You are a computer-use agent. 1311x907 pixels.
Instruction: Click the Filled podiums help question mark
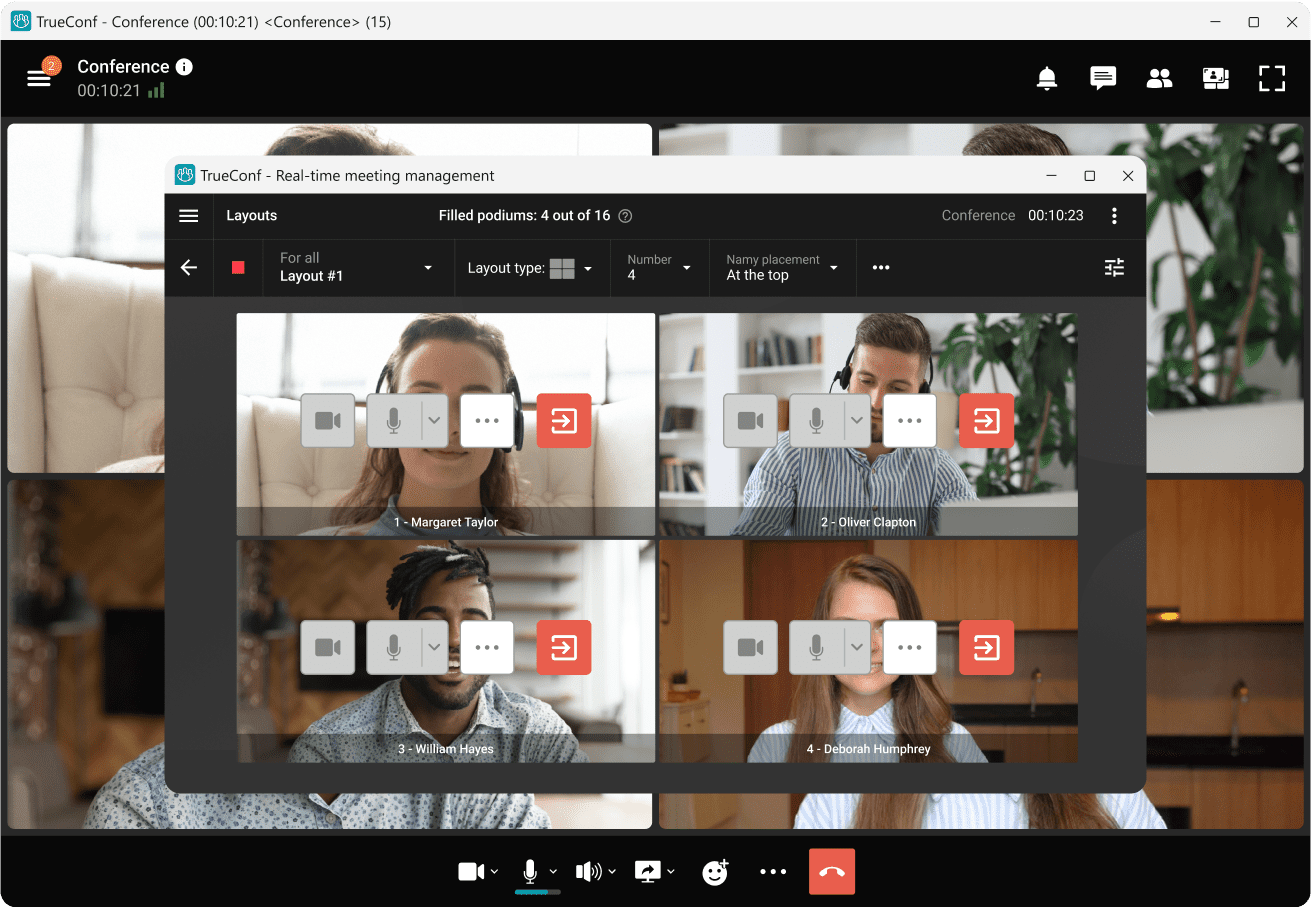coord(626,215)
